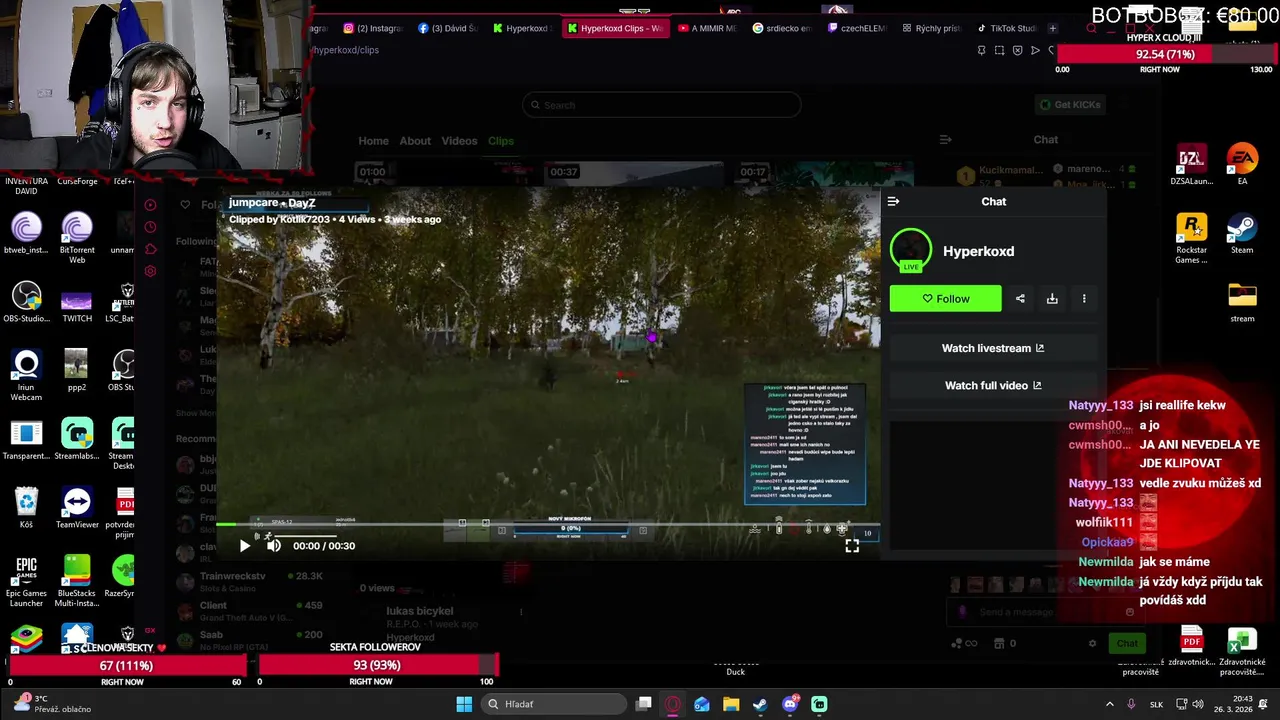Focus the Kick search field
The height and width of the screenshot is (720, 1280).
(661, 105)
